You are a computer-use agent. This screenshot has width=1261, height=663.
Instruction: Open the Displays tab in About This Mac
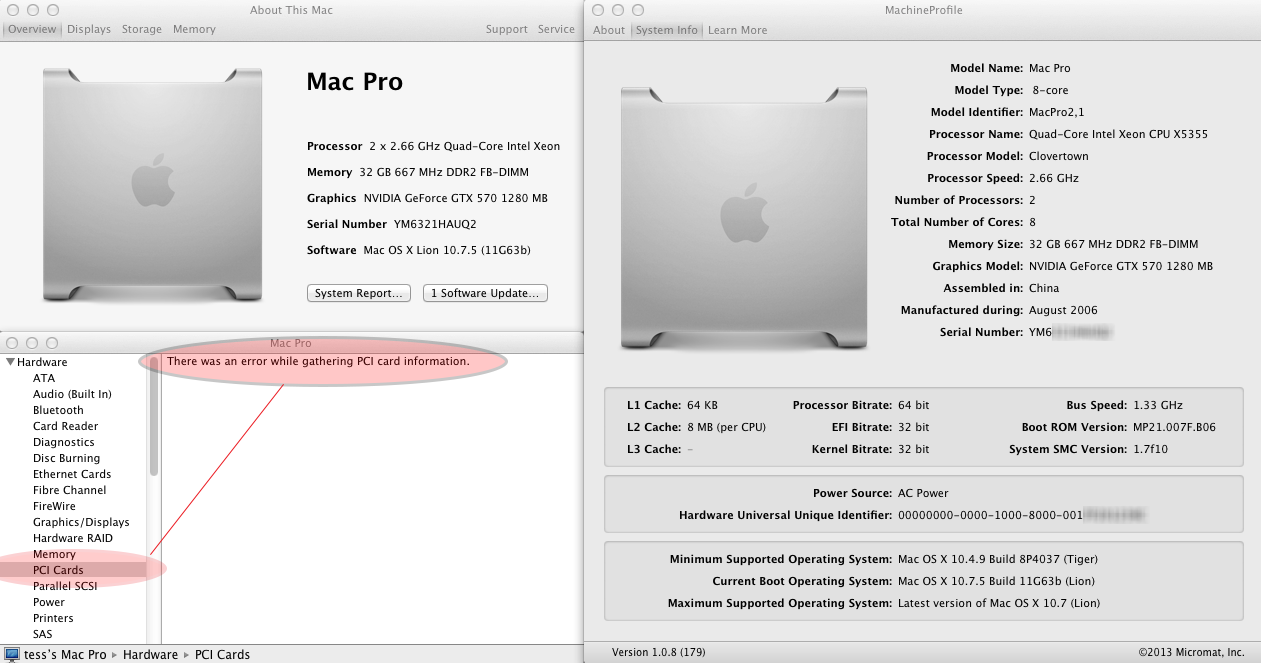(x=89, y=29)
